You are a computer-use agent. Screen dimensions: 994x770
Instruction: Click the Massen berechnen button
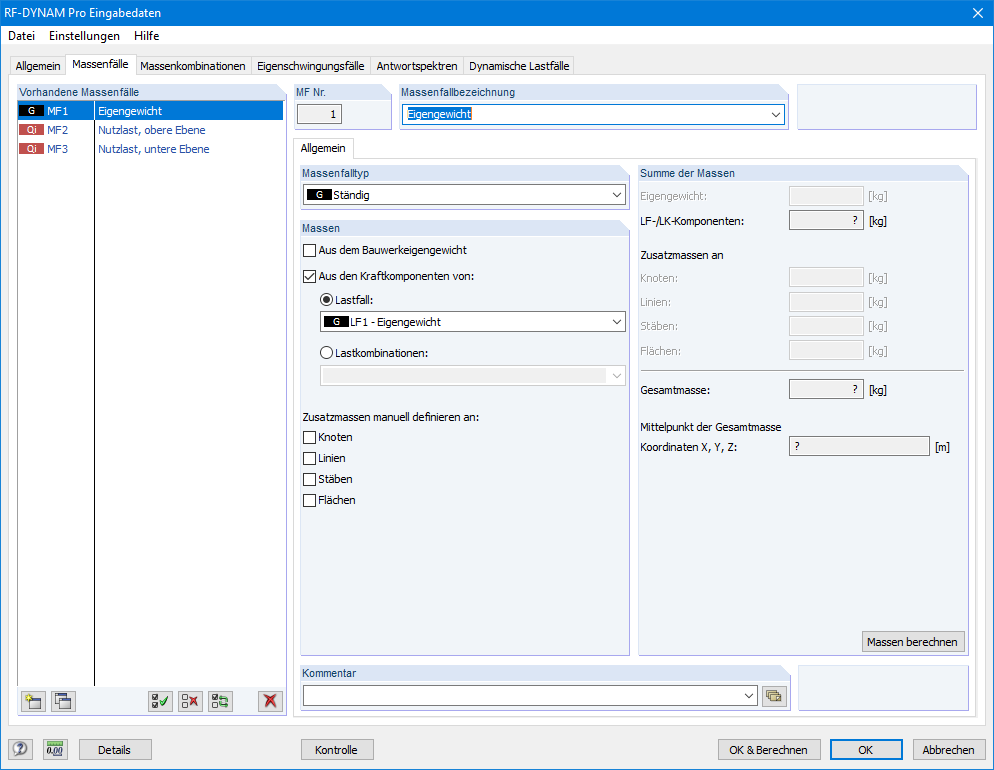(913, 642)
